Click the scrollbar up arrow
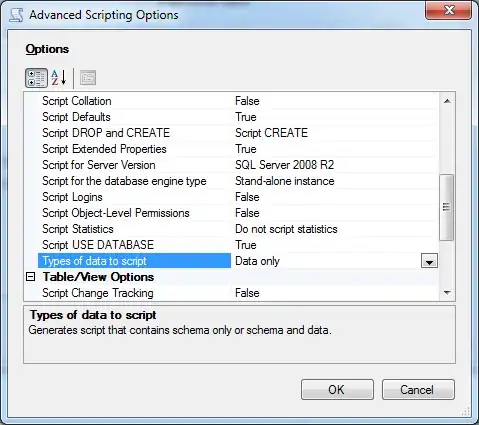This screenshot has width=479, height=425. pyautogui.click(x=447, y=101)
